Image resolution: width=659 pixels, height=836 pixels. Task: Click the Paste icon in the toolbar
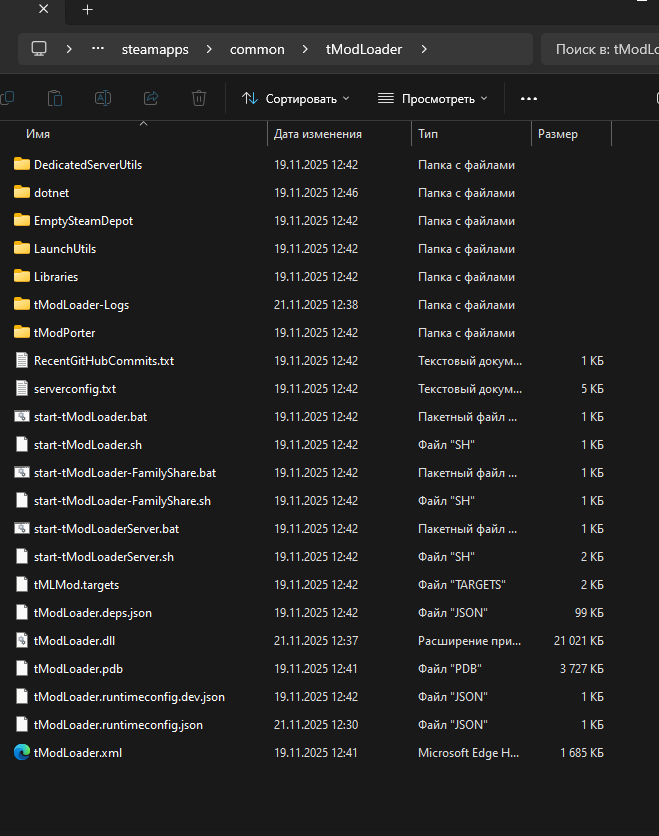pos(55,98)
